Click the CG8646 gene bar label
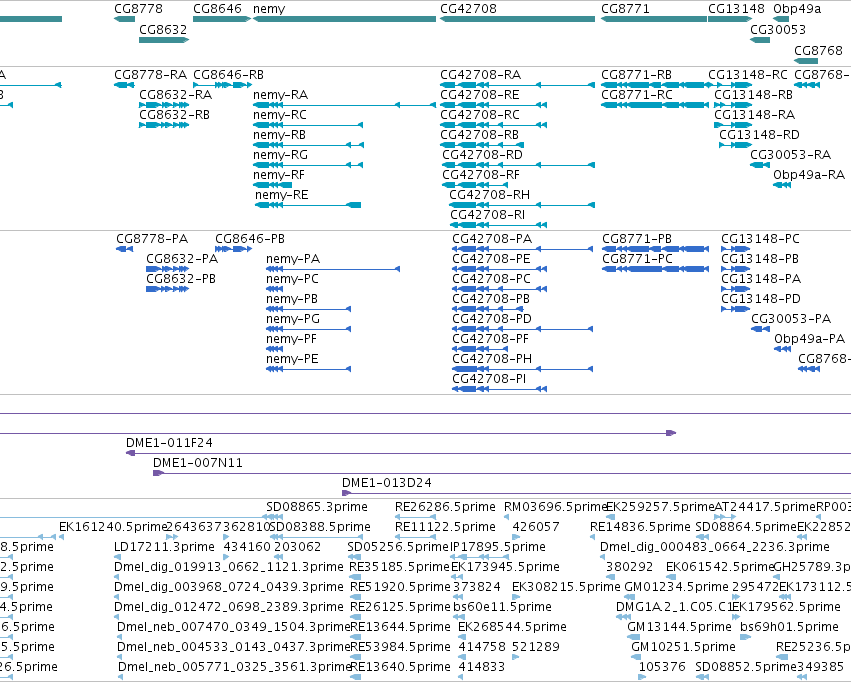The width and height of the screenshot is (851, 682). tap(217, 9)
